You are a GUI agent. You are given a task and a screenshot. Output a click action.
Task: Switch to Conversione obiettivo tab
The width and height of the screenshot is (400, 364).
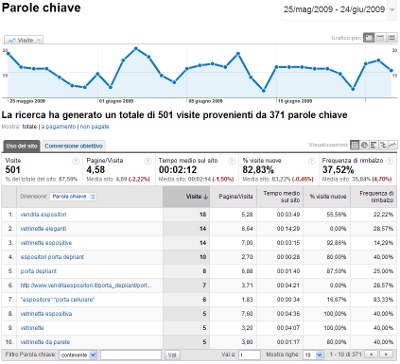pyautogui.click(x=74, y=146)
